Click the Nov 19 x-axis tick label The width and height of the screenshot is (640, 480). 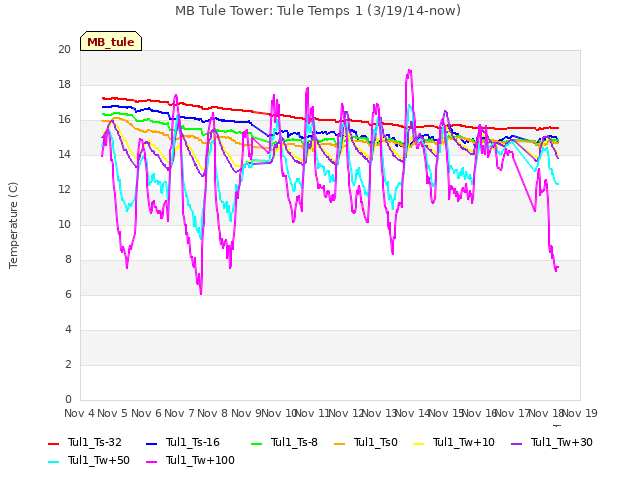click(580, 413)
